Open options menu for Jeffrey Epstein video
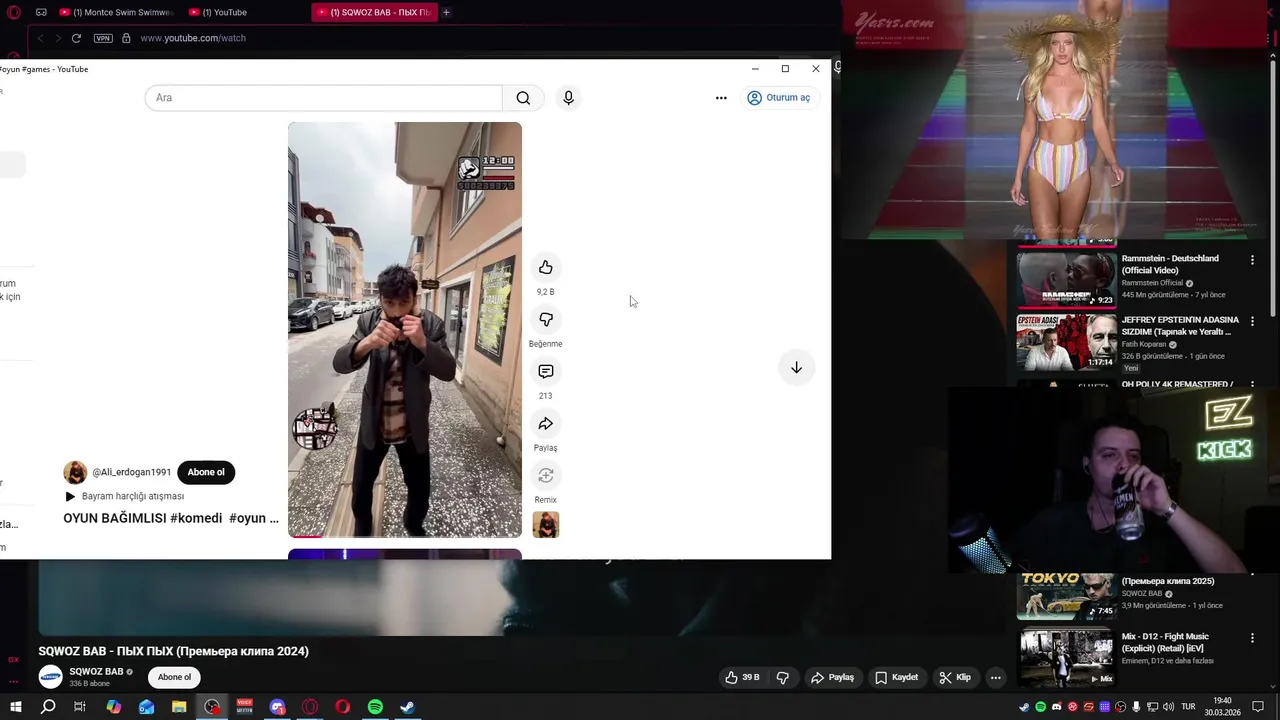Screen dimensions: 1280x720 coord(1252,321)
